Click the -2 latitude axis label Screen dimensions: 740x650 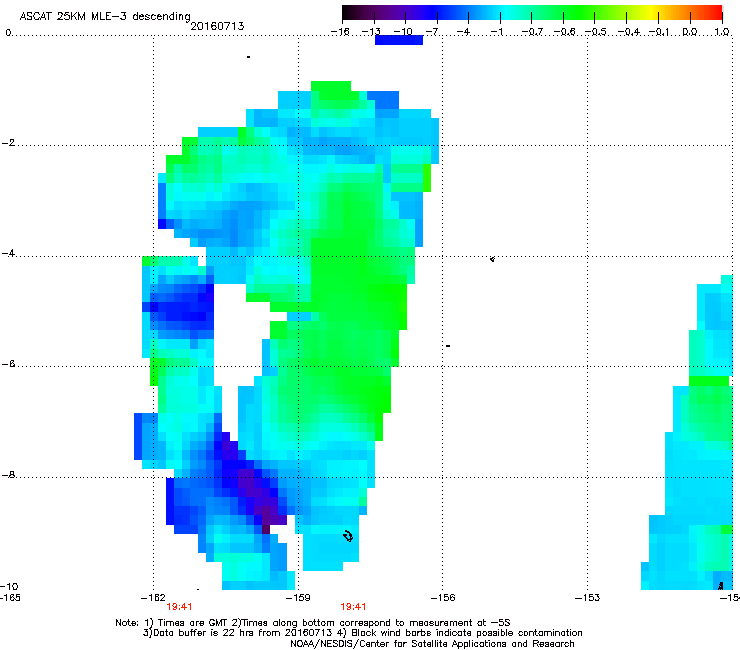(x=8, y=143)
